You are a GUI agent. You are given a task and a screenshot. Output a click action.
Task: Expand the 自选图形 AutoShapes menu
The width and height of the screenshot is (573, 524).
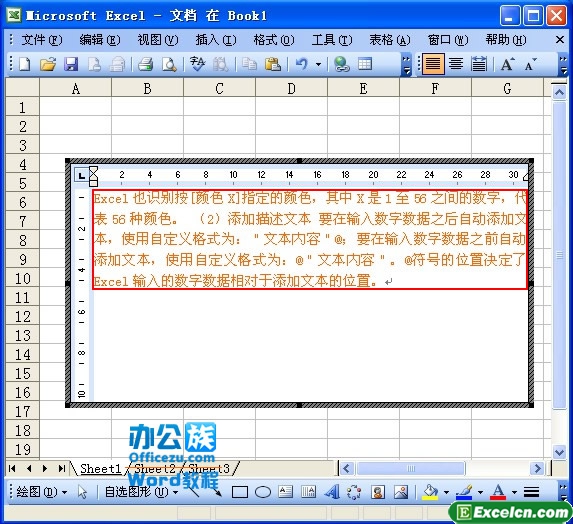click(x=141, y=492)
